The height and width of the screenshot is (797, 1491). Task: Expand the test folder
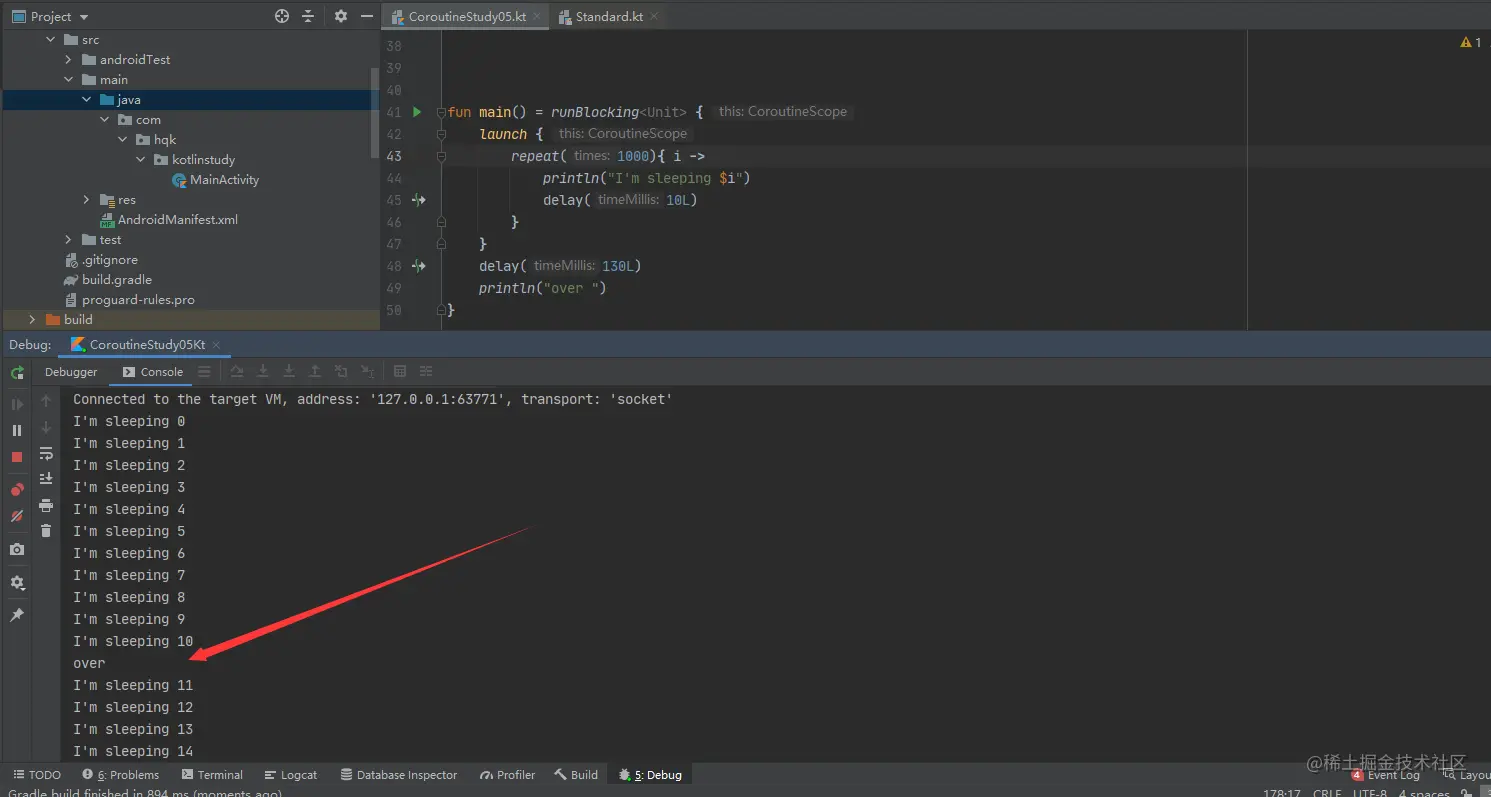pyautogui.click(x=68, y=240)
